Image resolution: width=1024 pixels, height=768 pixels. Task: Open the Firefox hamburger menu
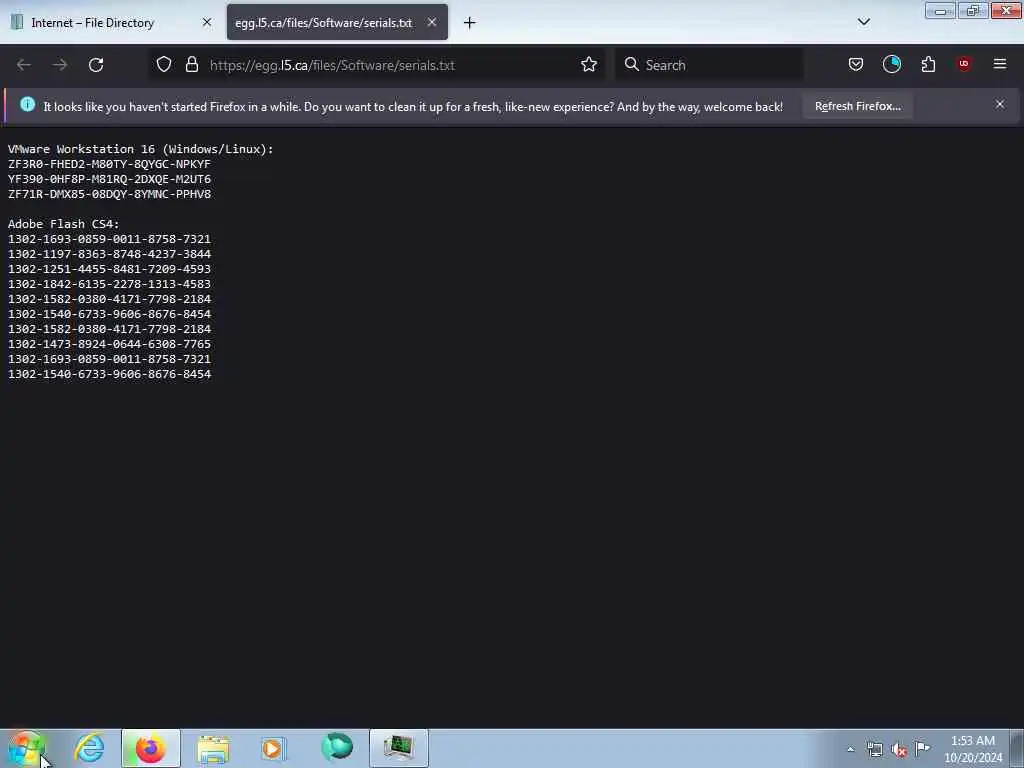click(1000, 64)
